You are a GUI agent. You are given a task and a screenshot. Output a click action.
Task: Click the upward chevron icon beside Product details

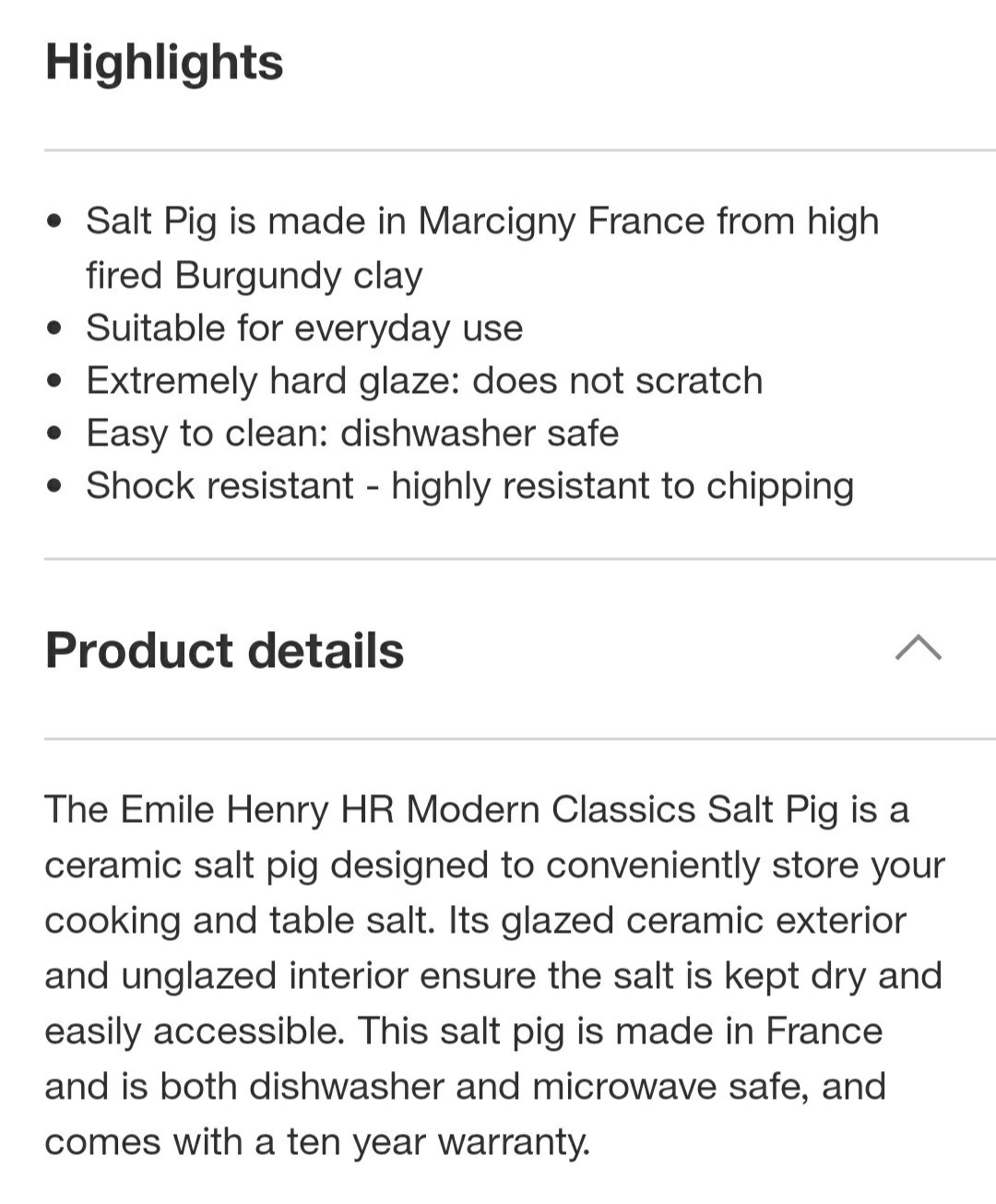tap(918, 650)
